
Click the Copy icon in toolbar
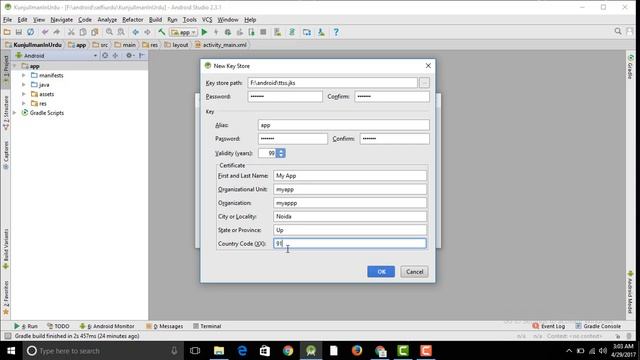tap(83, 32)
